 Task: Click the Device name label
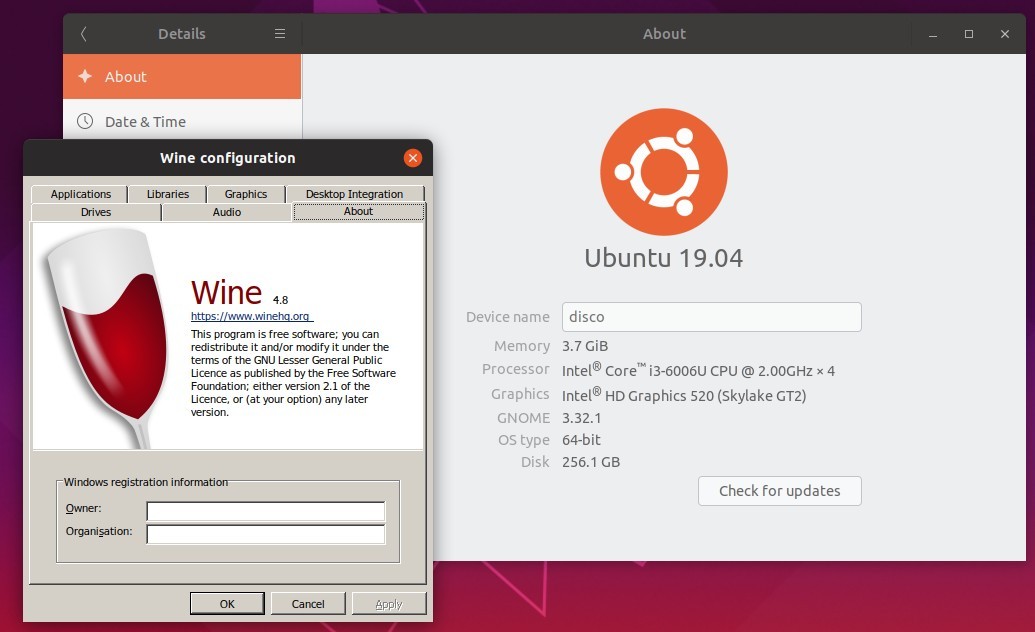coord(508,317)
